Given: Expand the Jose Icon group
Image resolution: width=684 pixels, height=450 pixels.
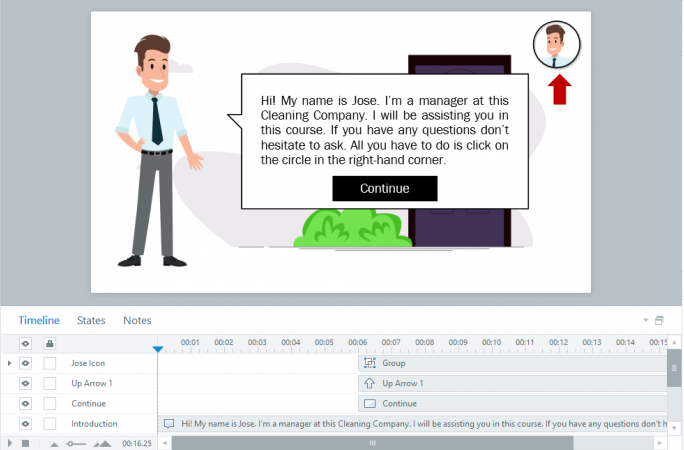Looking at the screenshot, I should pos(9,363).
